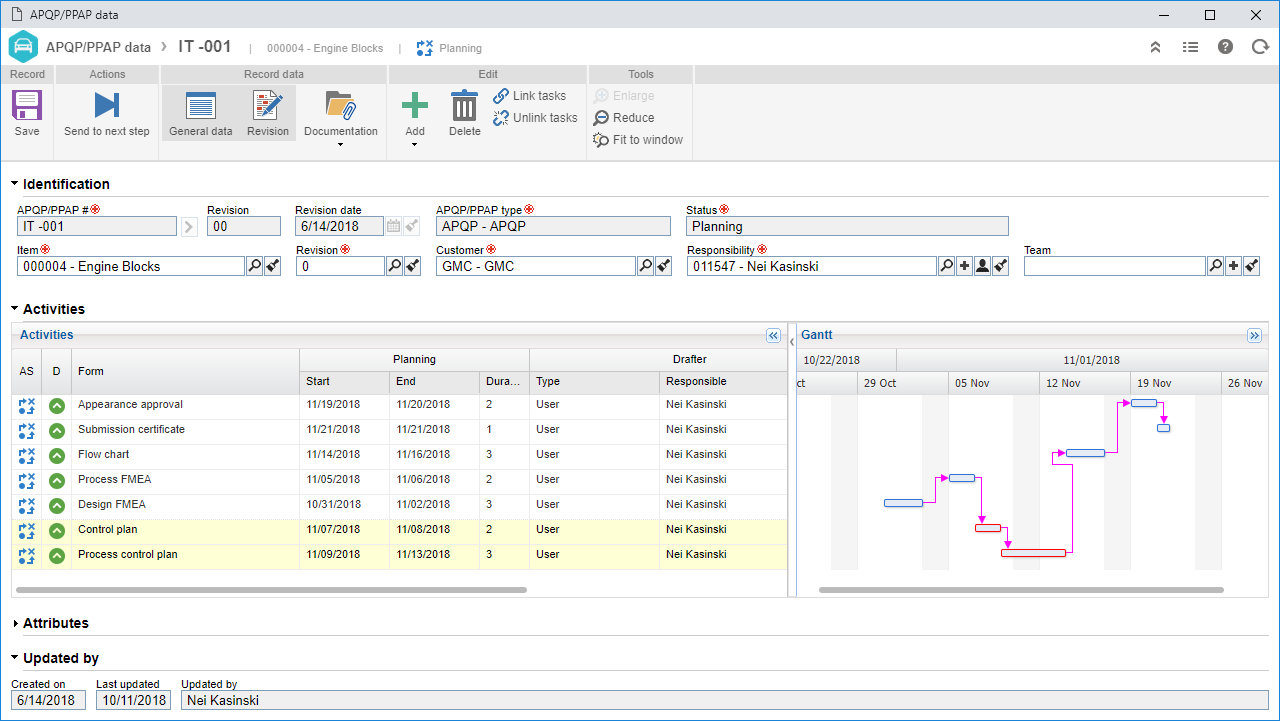Select the Process control plan activity
Image resolution: width=1280 pixels, height=721 pixels.
click(399, 555)
